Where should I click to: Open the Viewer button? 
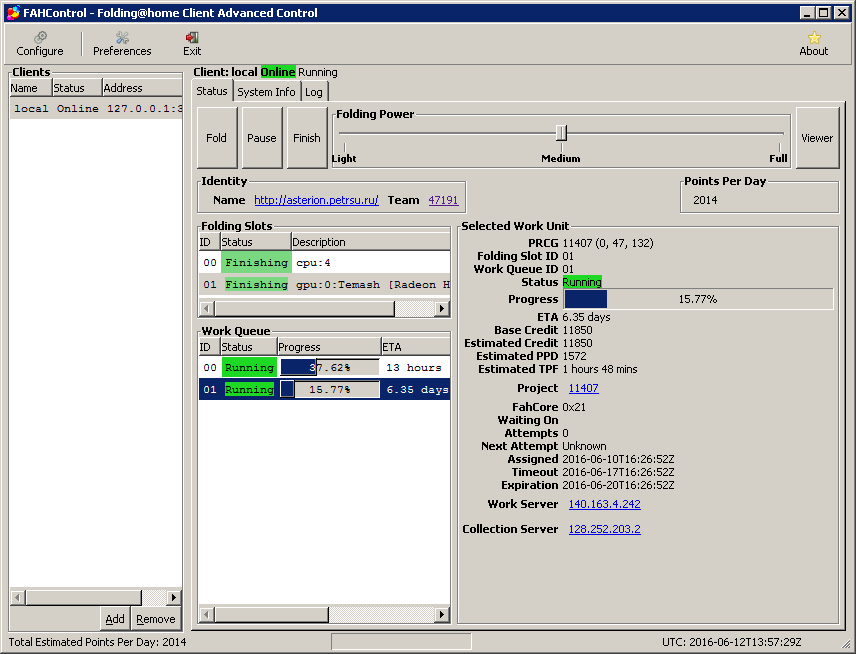(x=817, y=138)
